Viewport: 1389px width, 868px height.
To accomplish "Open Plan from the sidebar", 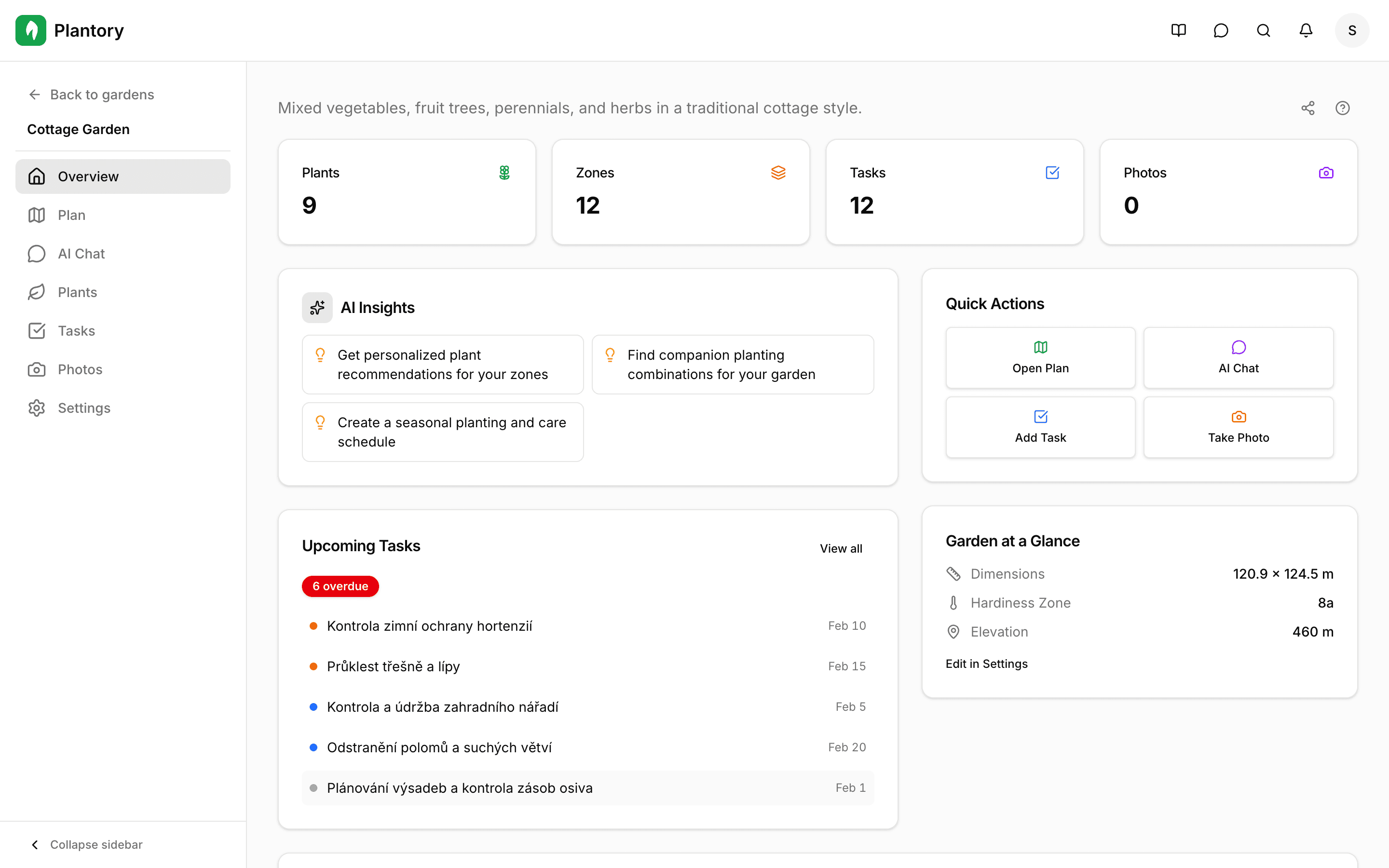I will click(x=71, y=215).
